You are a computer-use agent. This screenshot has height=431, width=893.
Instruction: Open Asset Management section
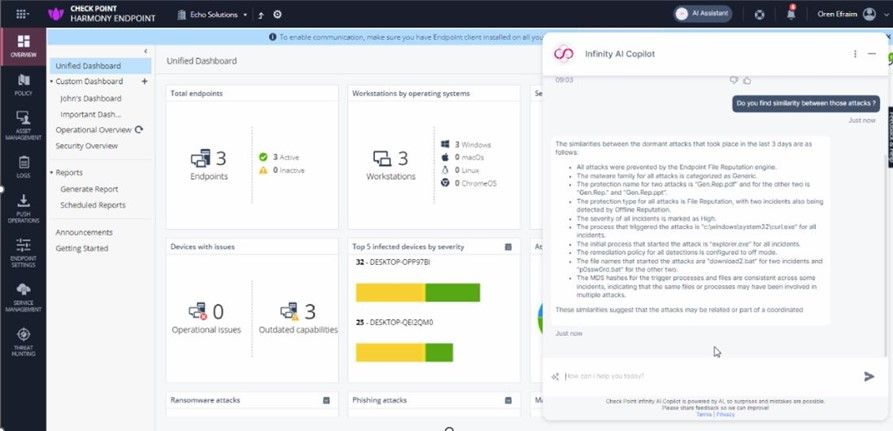point(23,125)
